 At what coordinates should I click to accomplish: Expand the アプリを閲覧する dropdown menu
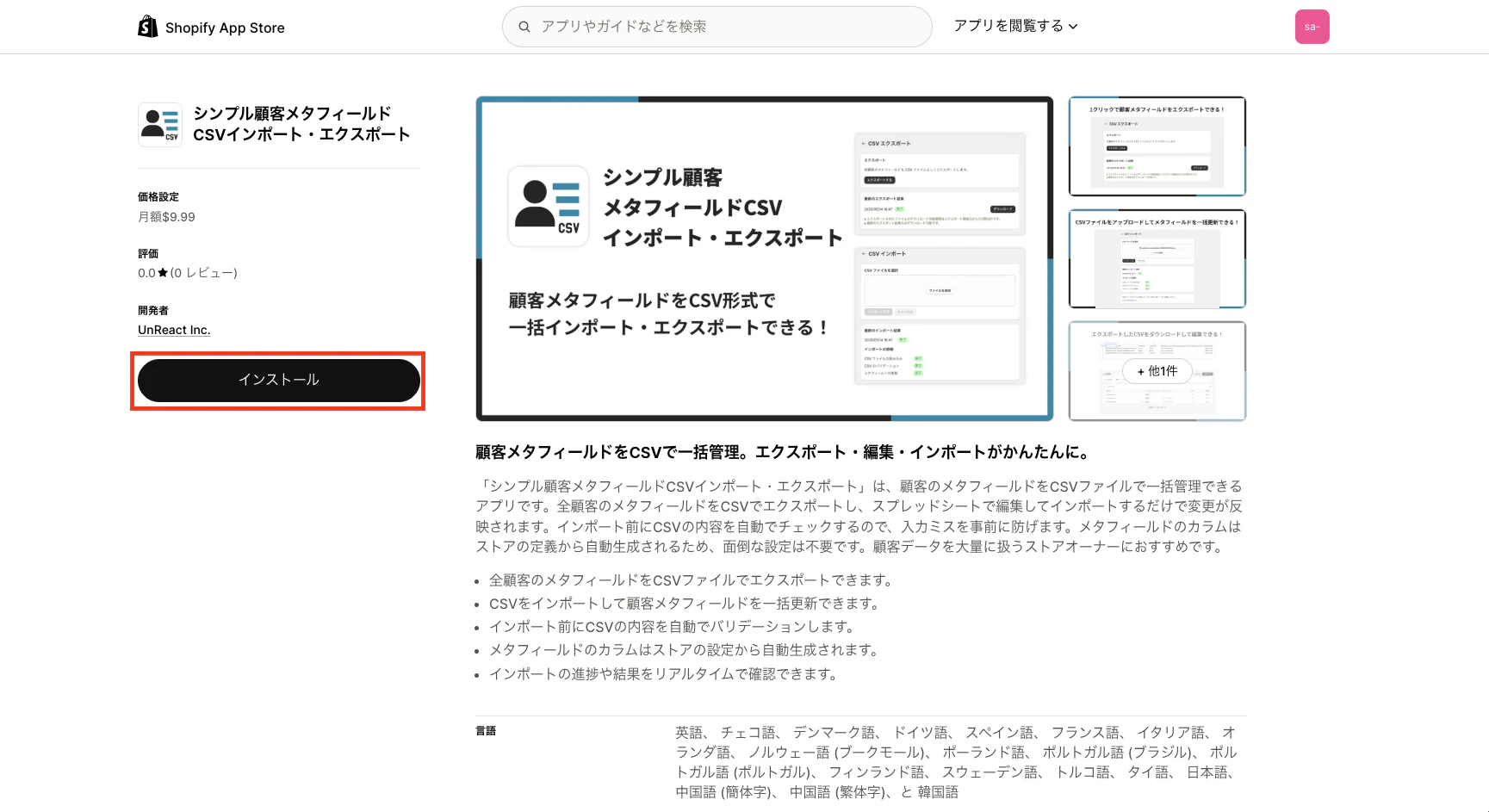[x=1015, y=26]
